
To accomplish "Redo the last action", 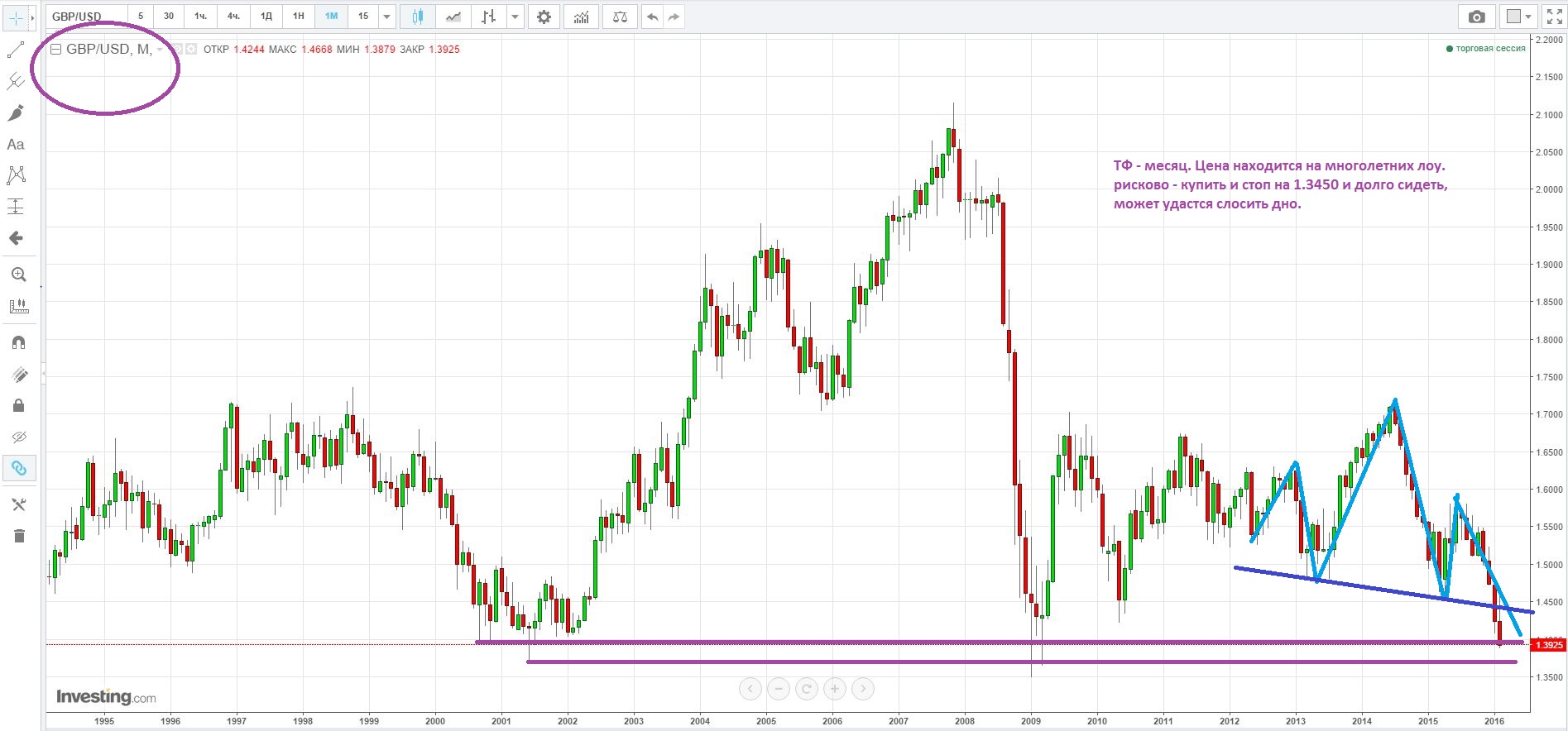I will [674, 17].
